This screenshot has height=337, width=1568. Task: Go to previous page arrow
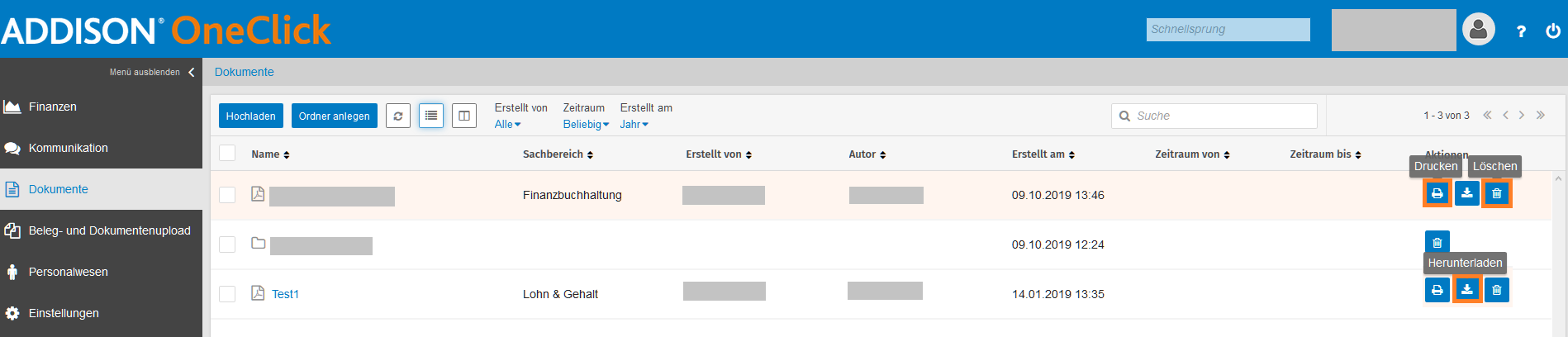(1505, 115)
